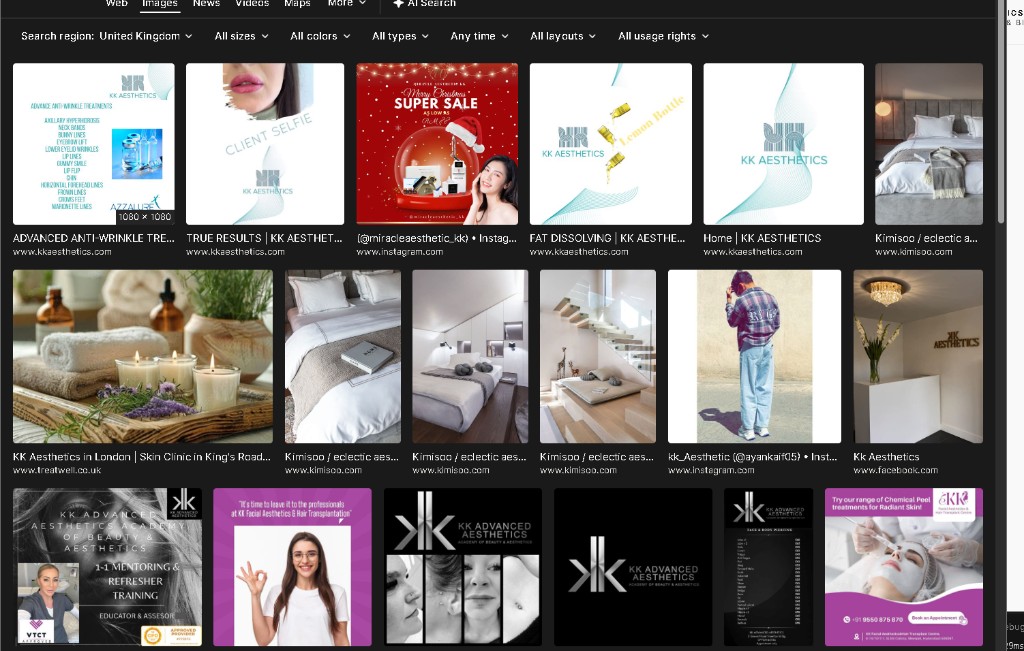Open the Lemon Bottle fat dissolving image
Viewport: 1024px width, 651px height.
coord(611,144)
